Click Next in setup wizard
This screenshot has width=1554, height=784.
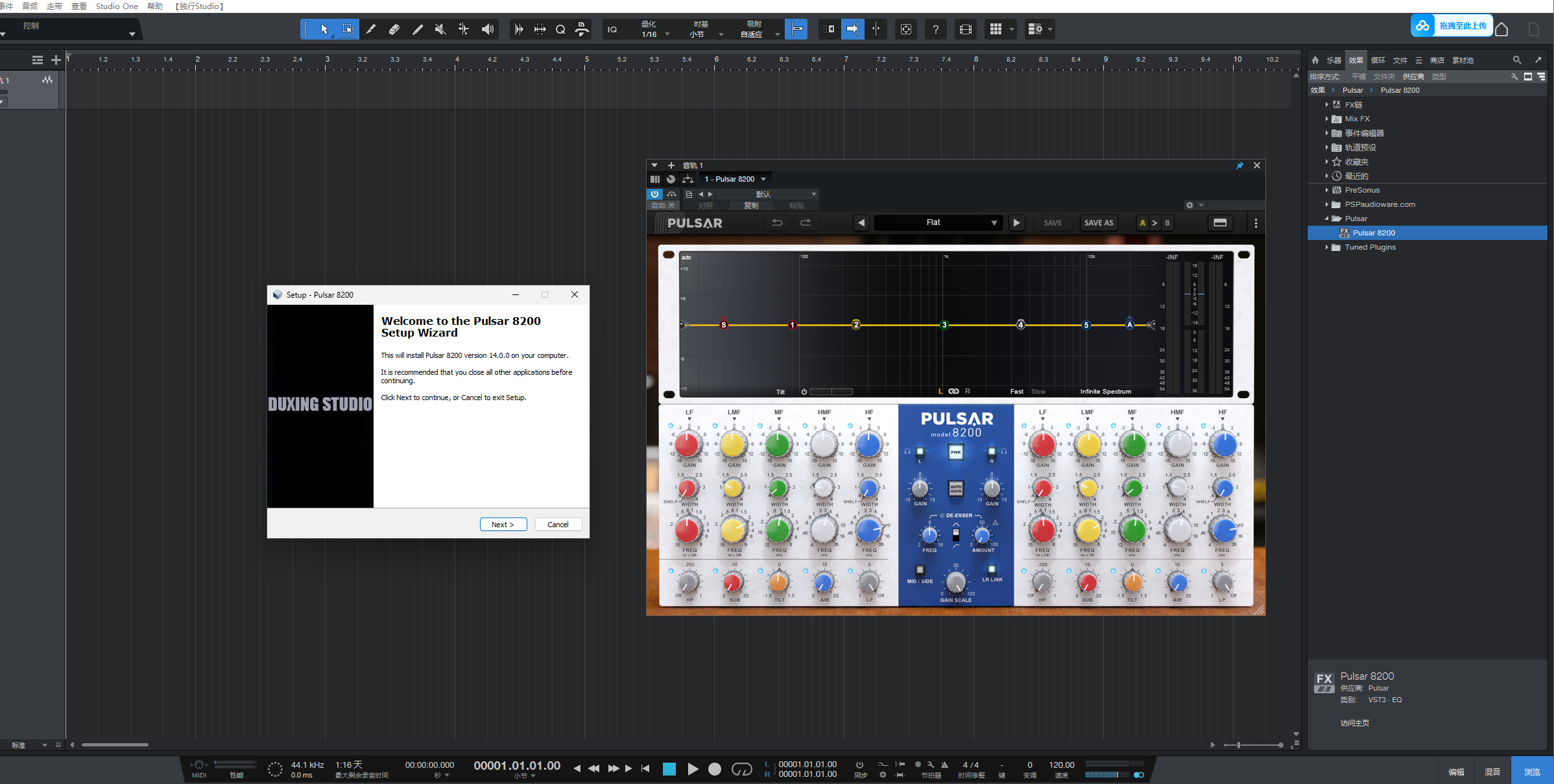[503, 525]
